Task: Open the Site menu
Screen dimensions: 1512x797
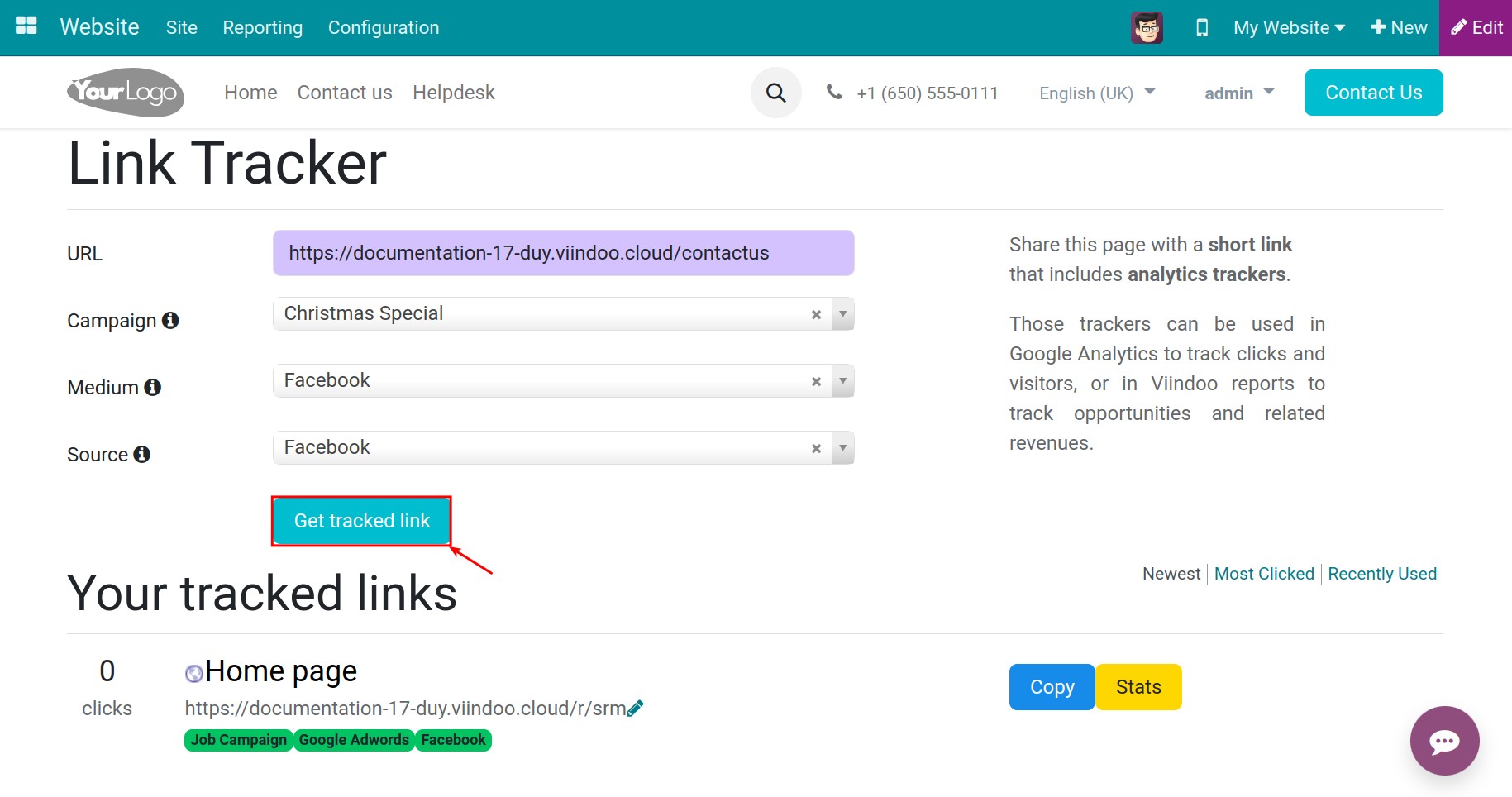Action: click(x=181, y=27)
